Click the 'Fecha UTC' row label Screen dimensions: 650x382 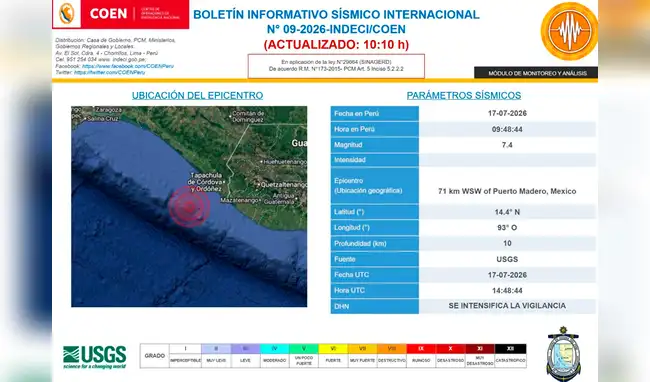pos(352,275)
